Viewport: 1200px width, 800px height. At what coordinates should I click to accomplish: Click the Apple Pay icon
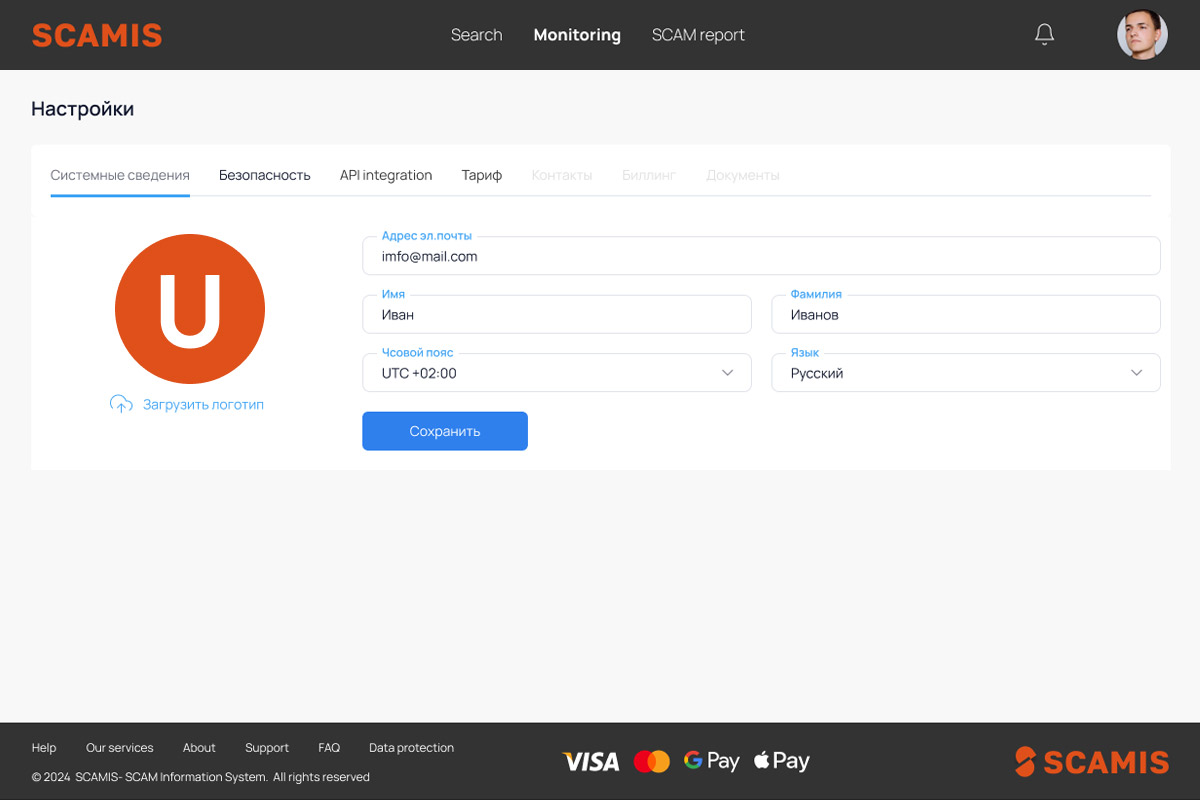point(781,761)
